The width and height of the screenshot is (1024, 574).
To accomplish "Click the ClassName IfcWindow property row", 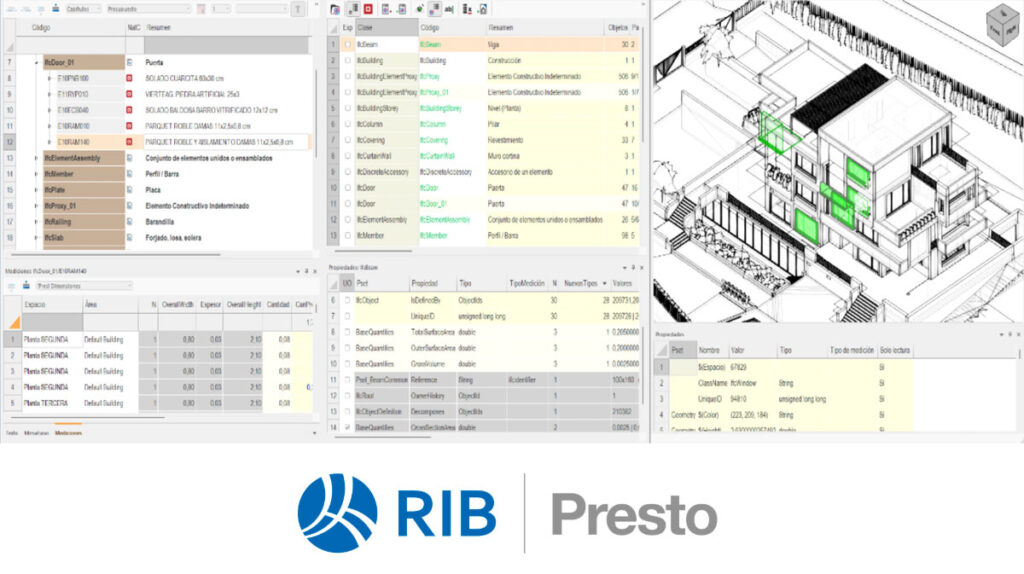I will click(x=784, y=383).
